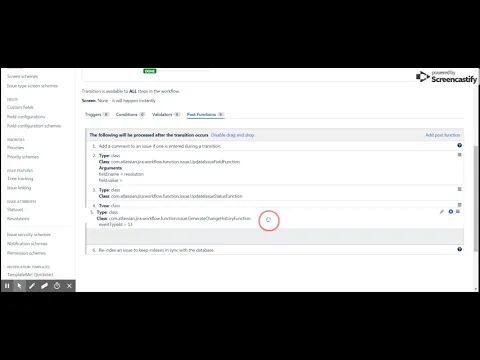The height and width of the screenshot is (360, 480).
Task: Open Time tracking in sidebar
Action: click(x=20, y=178)
